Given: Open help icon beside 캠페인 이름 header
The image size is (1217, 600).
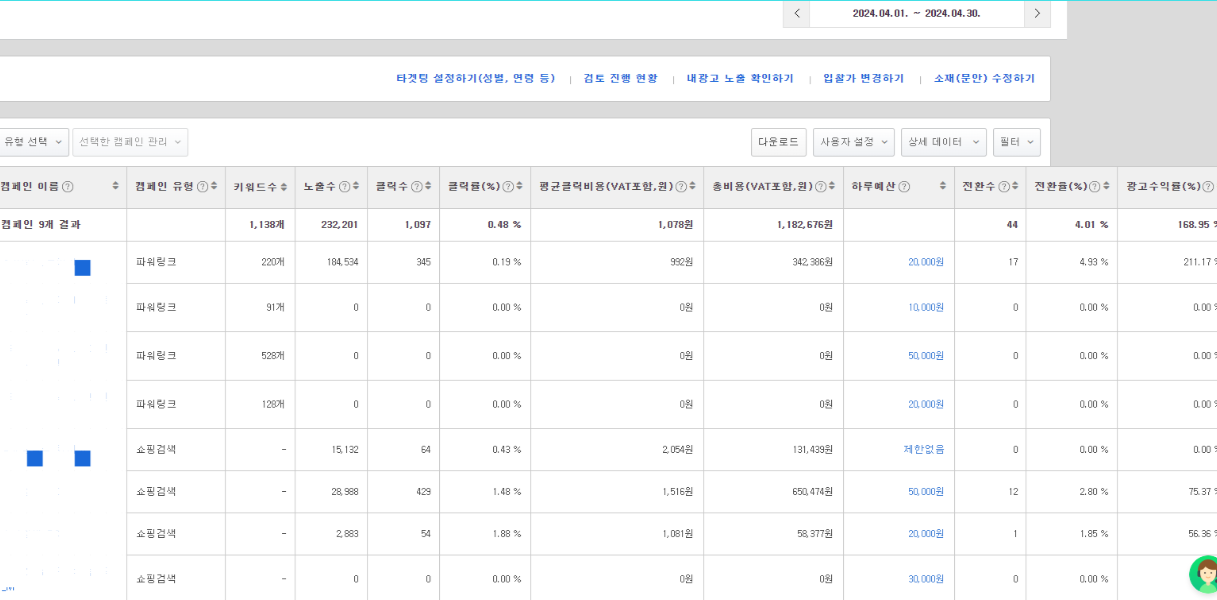Looking at the screenshot, I should [x=67, y=187].
